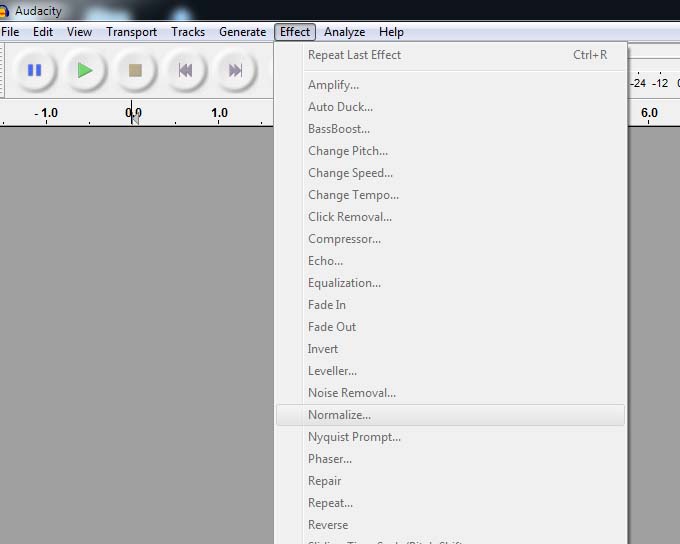Viewport: 680px width, 544px height.
Task: Select Amplify... from the Effect menu
Action: tap(451, 85)
